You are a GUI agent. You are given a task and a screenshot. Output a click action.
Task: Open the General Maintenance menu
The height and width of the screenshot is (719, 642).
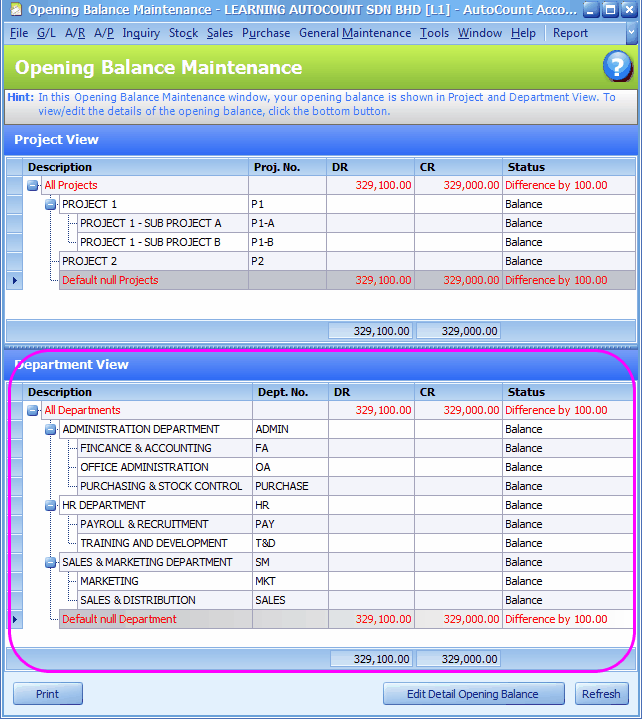(355, 33)
